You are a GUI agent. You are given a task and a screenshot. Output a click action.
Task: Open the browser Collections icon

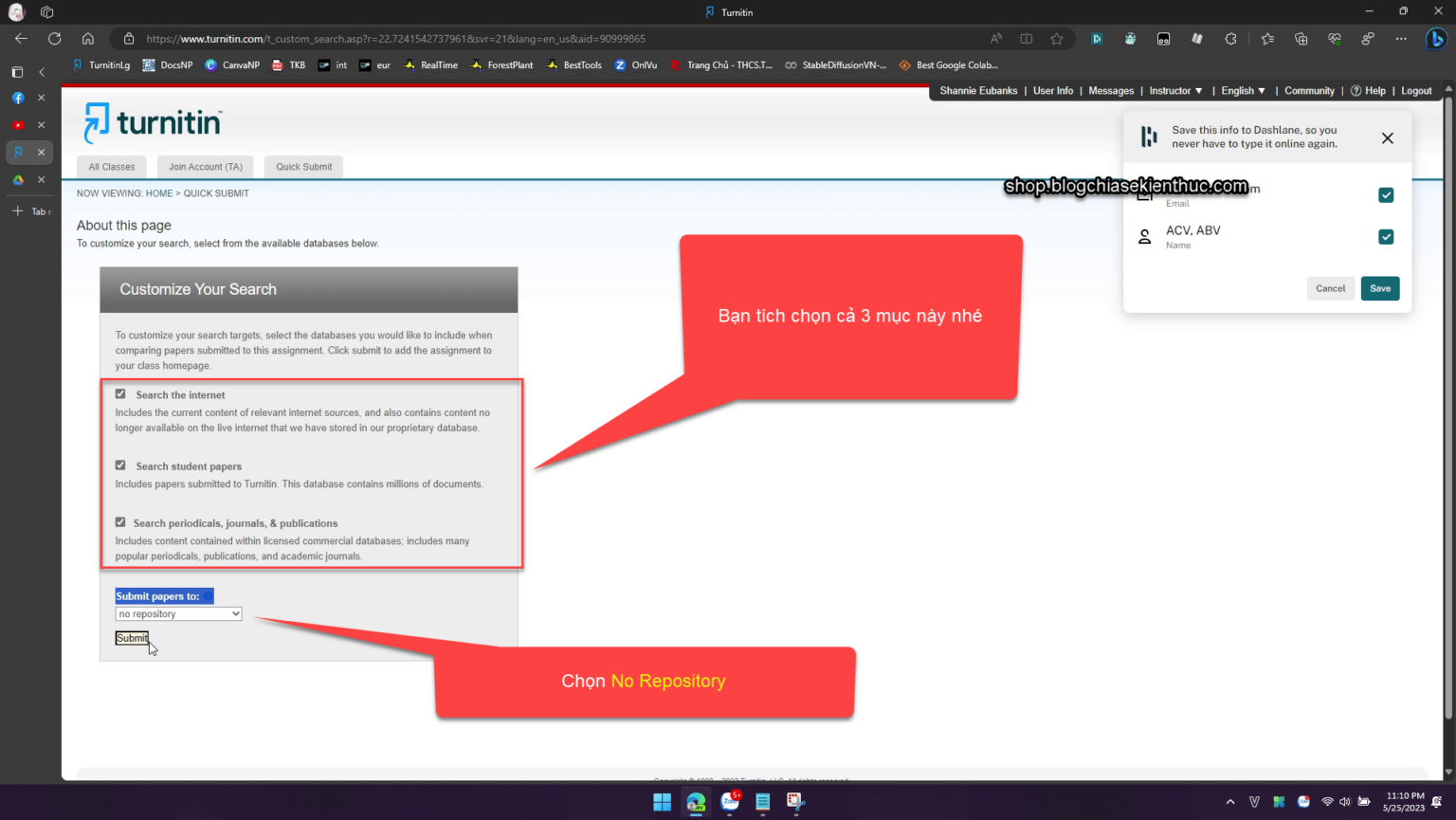point(1301,39)
